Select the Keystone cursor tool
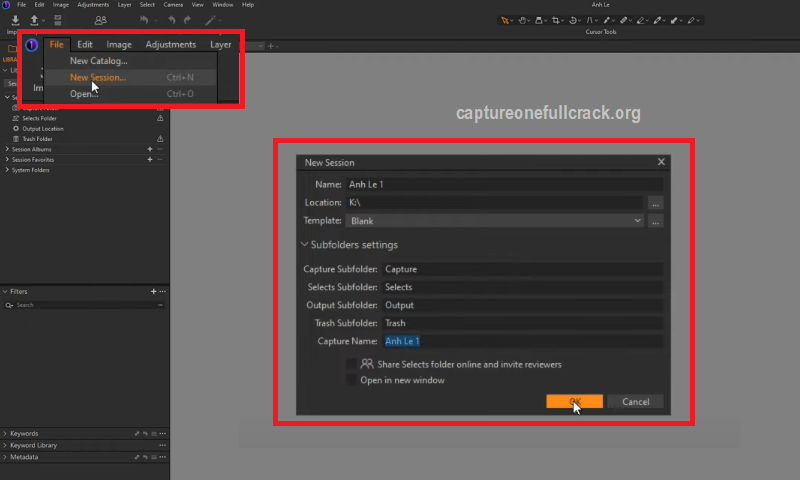Viewport: 800px width, 480px height. [x=590, y=20]
